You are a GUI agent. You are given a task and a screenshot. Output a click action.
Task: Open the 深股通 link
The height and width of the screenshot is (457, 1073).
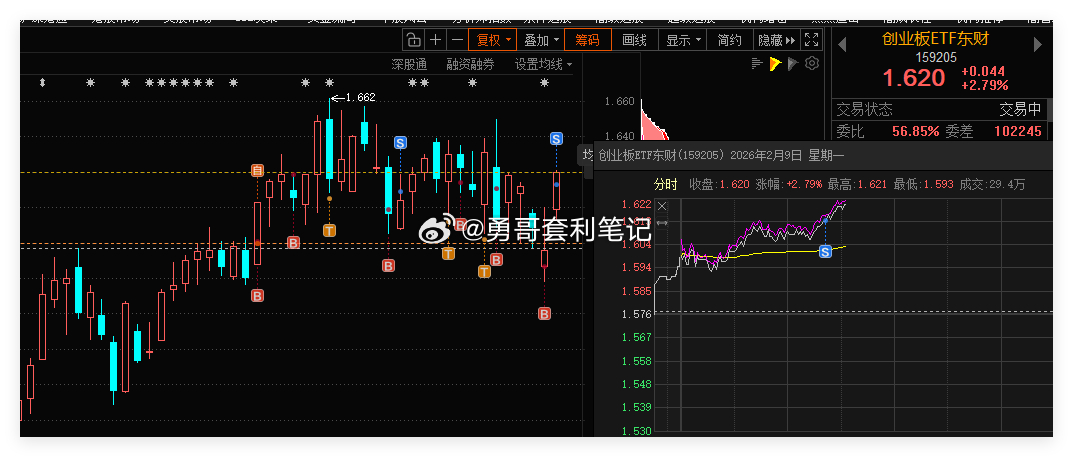[409, 64]
